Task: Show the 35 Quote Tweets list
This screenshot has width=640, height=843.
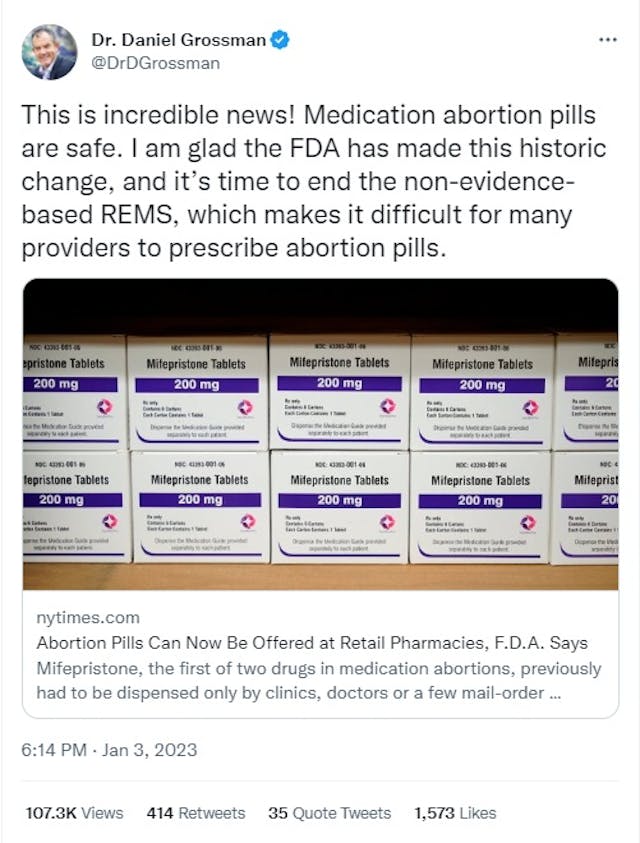Action: [x=329, y=813]
